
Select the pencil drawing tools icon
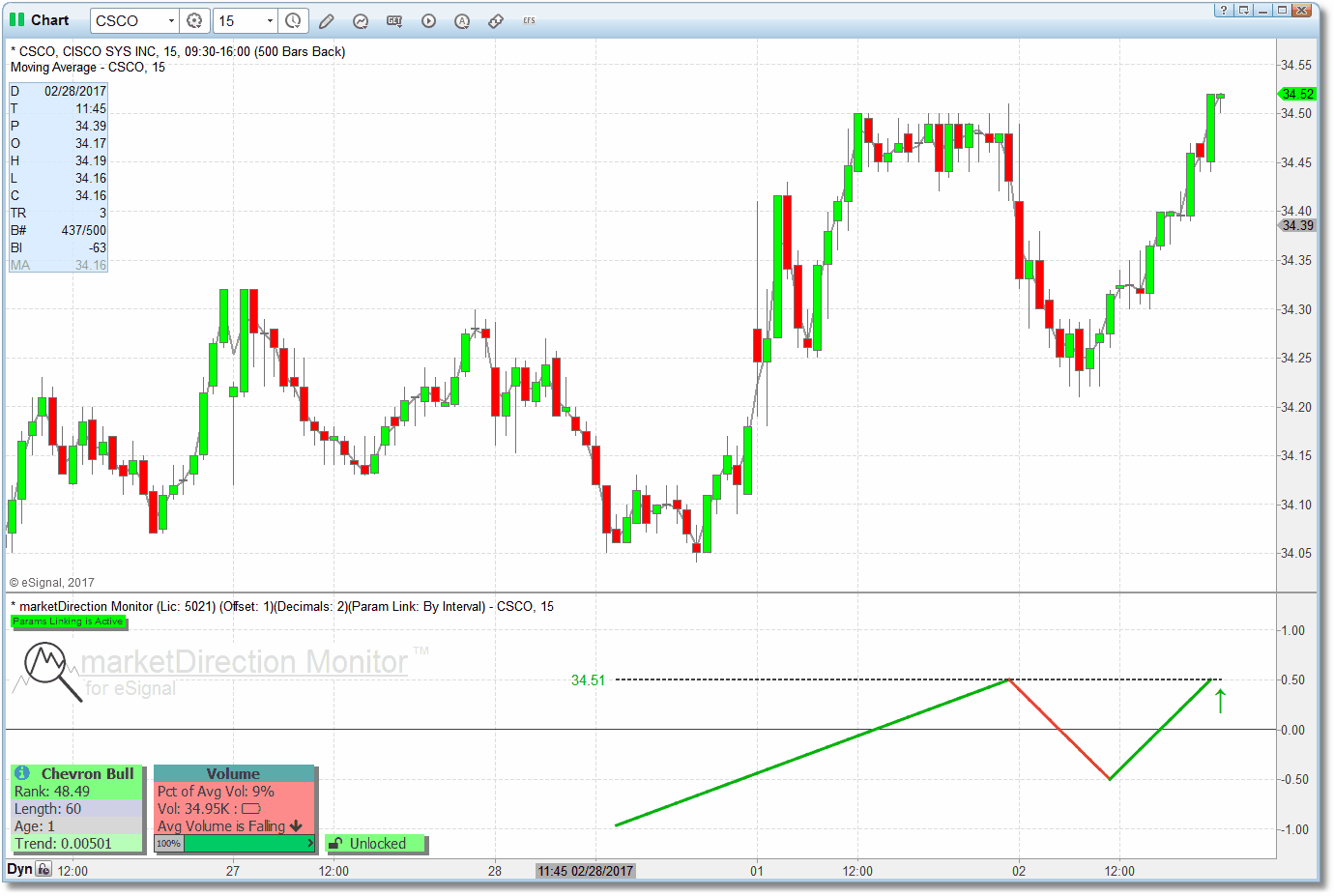[x=327, y=20]
